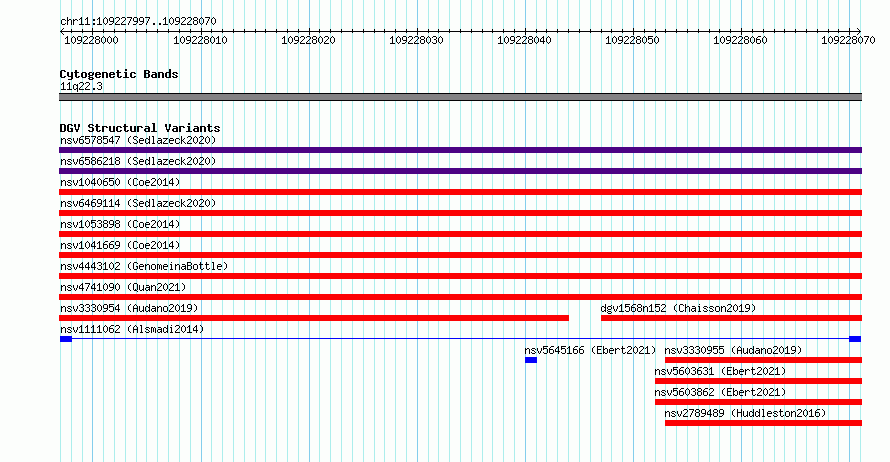Open the dgv1568n152 (Chaisson2019) label

678,308
